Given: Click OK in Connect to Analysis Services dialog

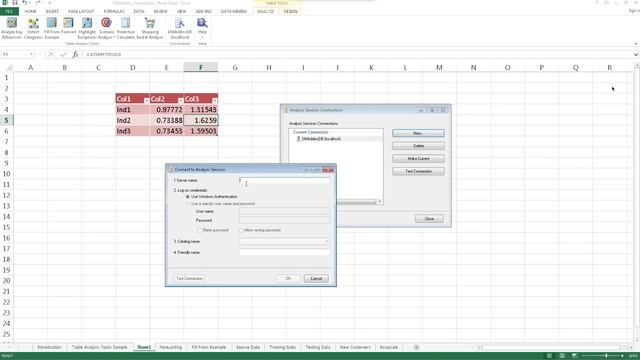Looking at the screenshot, I should [x=288, y=278].
